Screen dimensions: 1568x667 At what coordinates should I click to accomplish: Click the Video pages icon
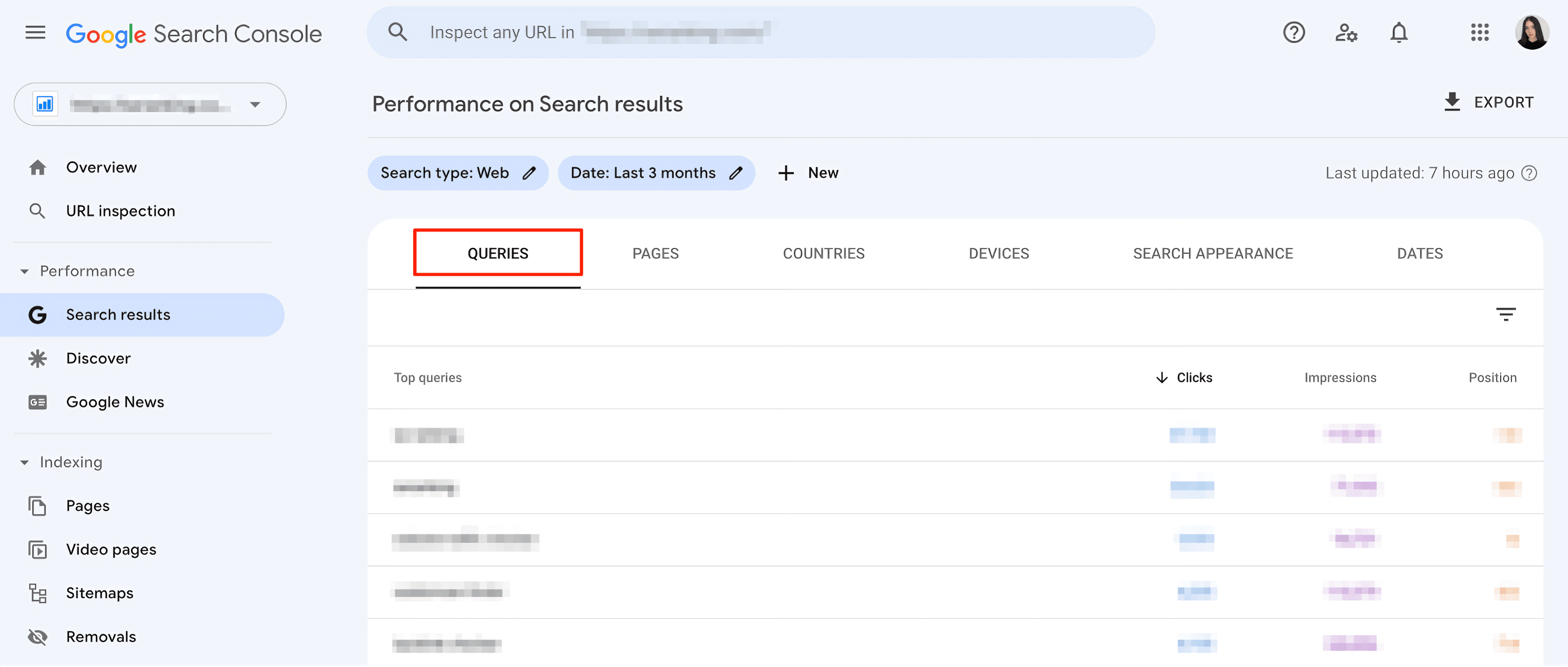point(38,550)
